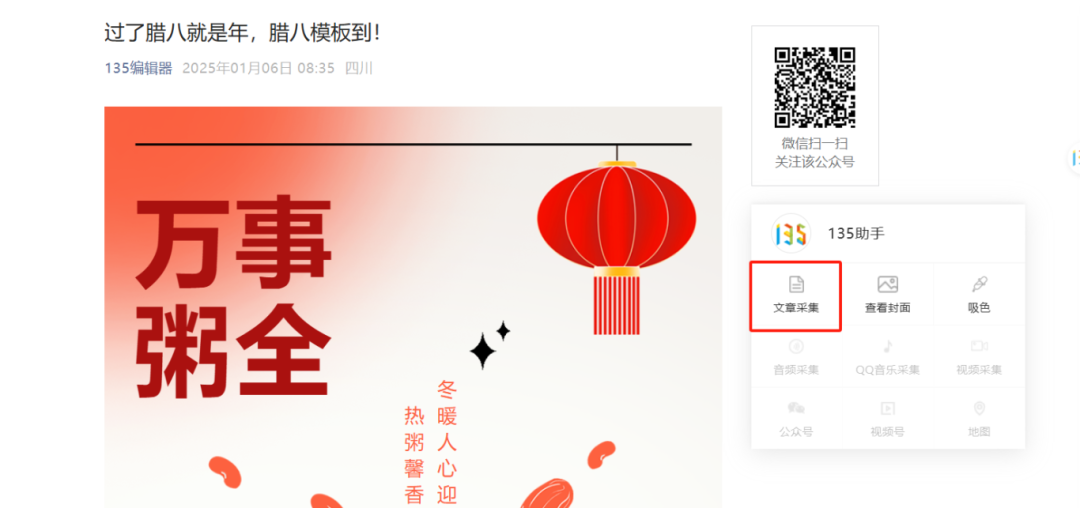Click the red lantern in article image
The height and width of the screenshot is (508, 1080).
point(616,241)
